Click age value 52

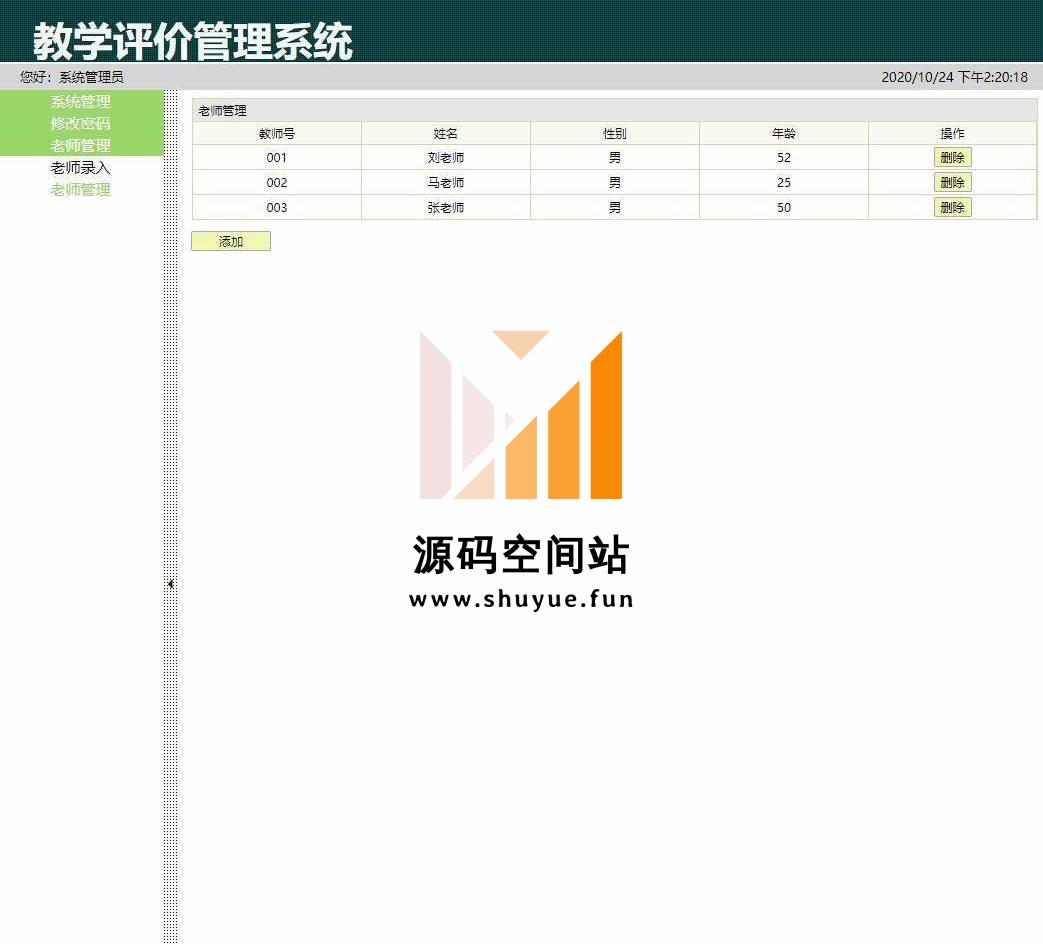click(x=784, y=158)
